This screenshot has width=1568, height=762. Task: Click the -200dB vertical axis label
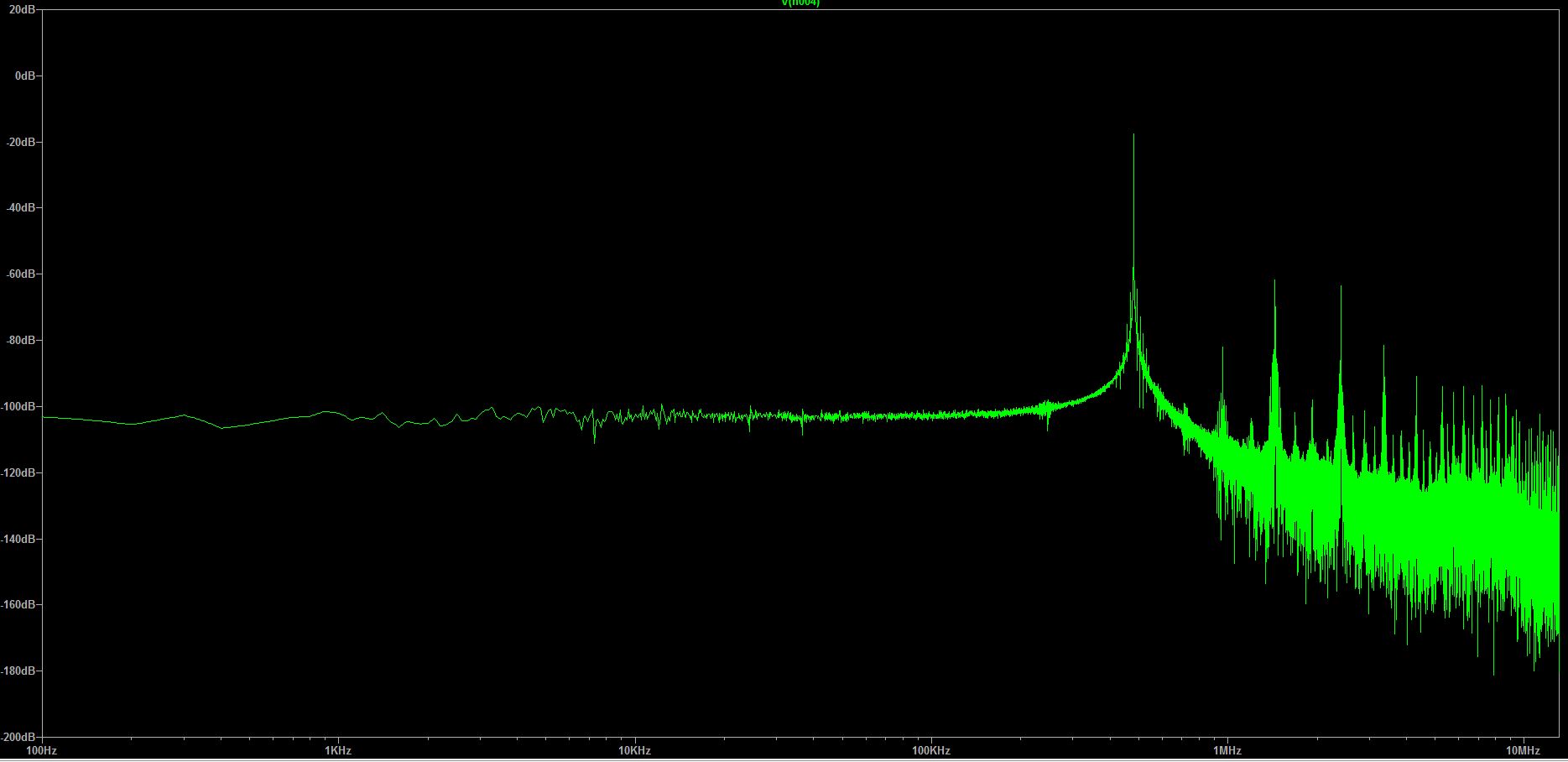tap(18, 737)
